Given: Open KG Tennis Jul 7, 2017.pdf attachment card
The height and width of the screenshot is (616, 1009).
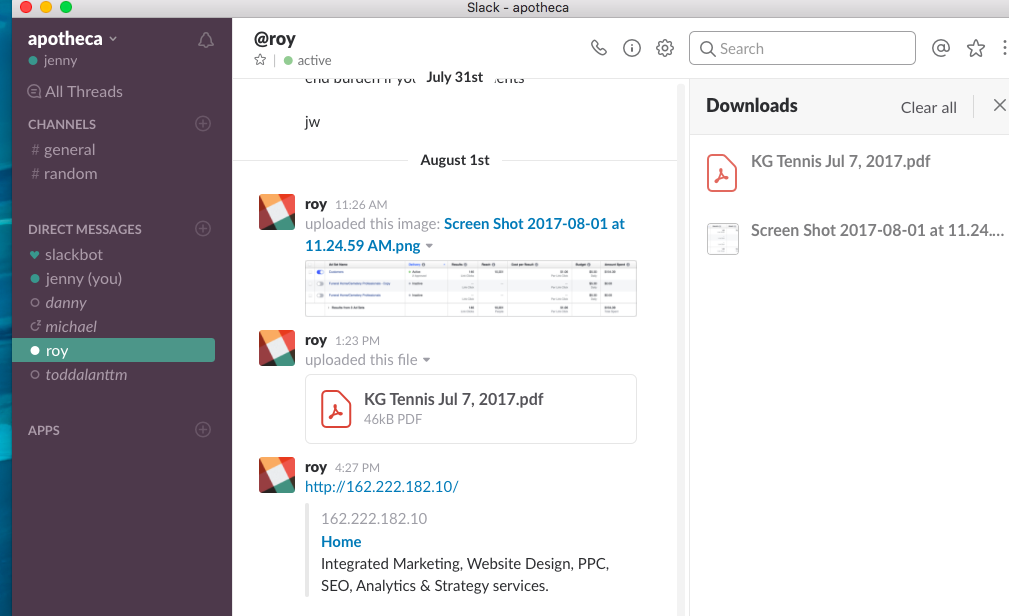Looking at the screenshot, I should (471, 409).
